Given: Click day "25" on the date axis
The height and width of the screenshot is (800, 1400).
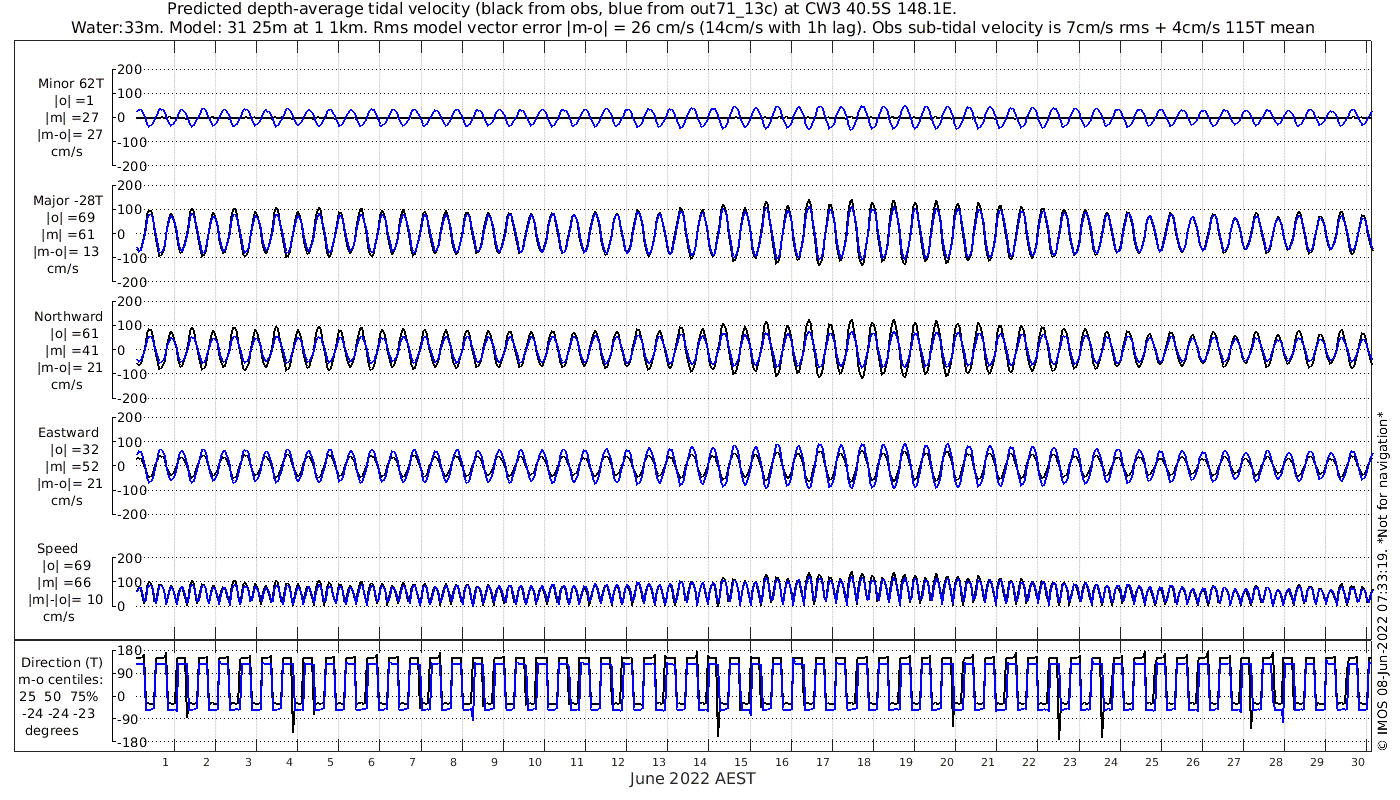Looking at the screenshot, I should point(1152,762).
